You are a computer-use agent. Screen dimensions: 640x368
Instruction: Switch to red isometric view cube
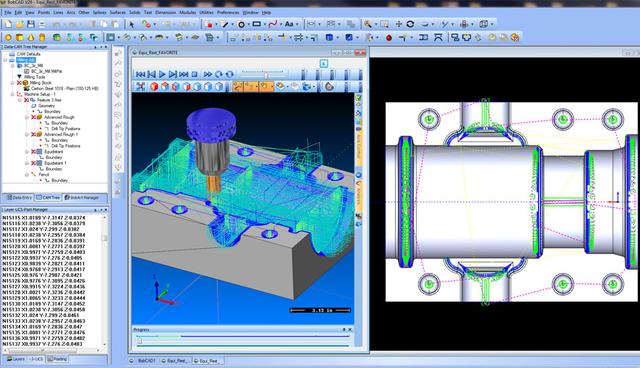154,86
